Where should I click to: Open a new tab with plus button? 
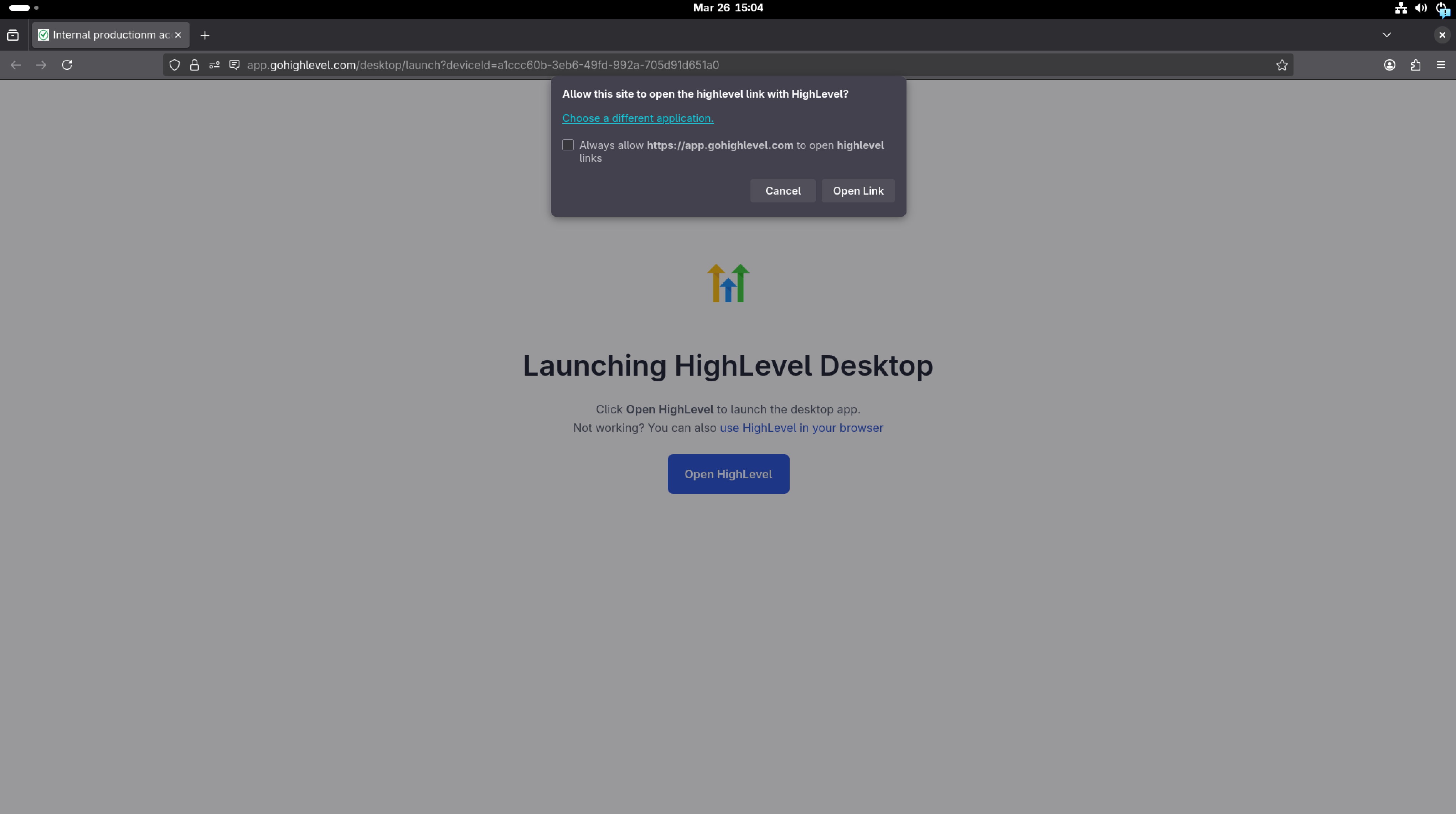(x=205, y=36)
